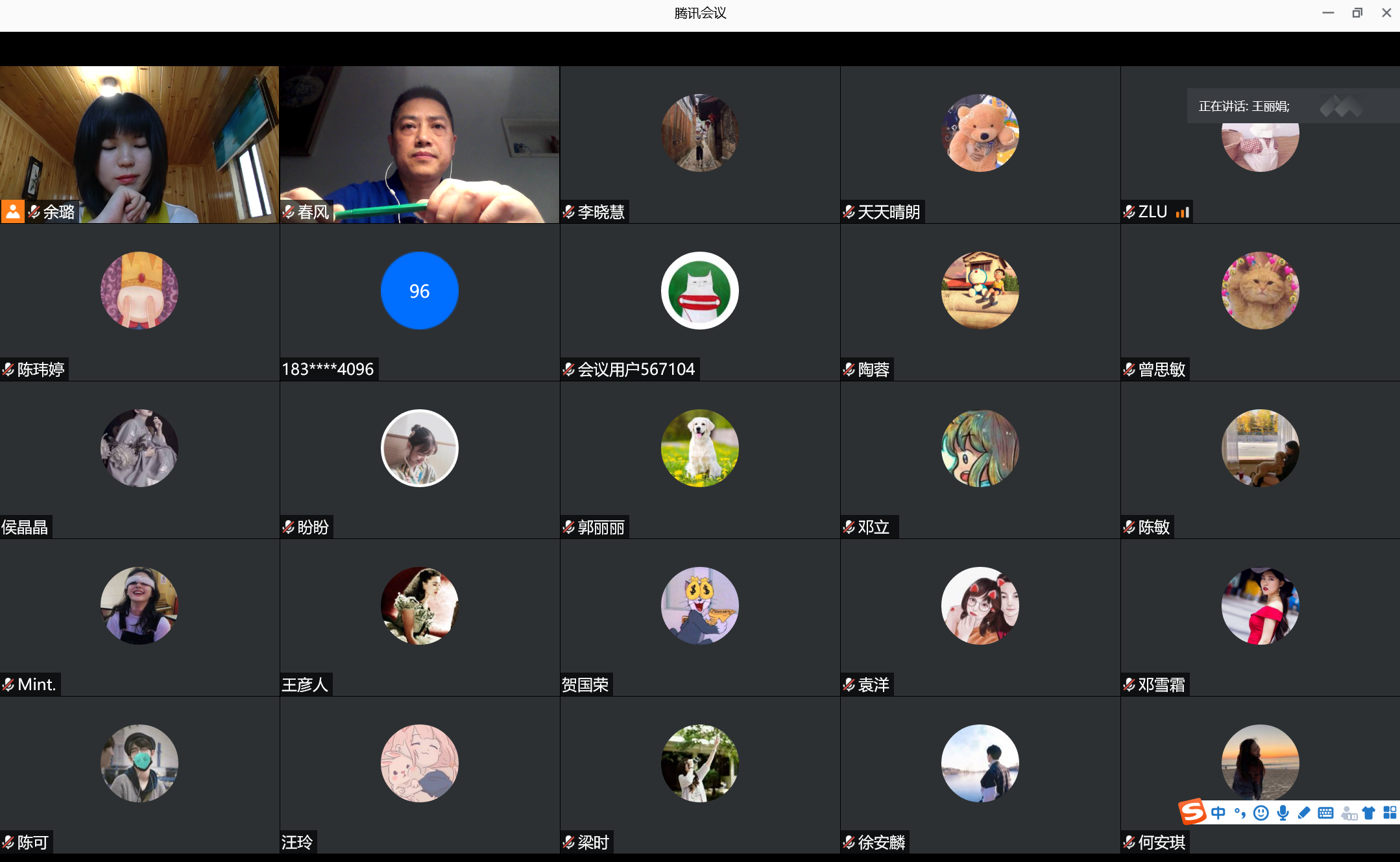Click the orange host icon beside 余璐

(12, 211)
